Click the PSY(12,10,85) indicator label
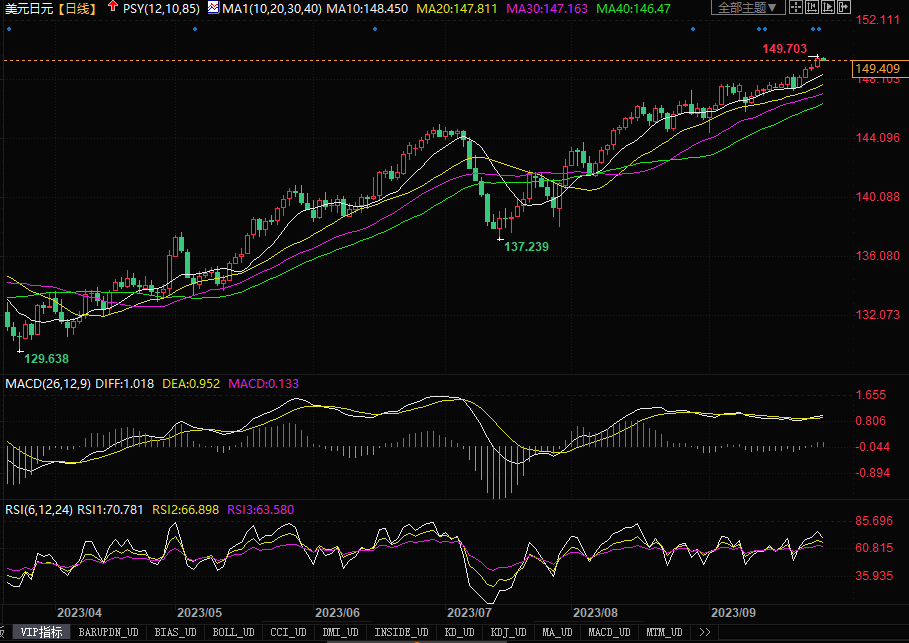The width and height of the screenshot is (909, 643). 161,8
